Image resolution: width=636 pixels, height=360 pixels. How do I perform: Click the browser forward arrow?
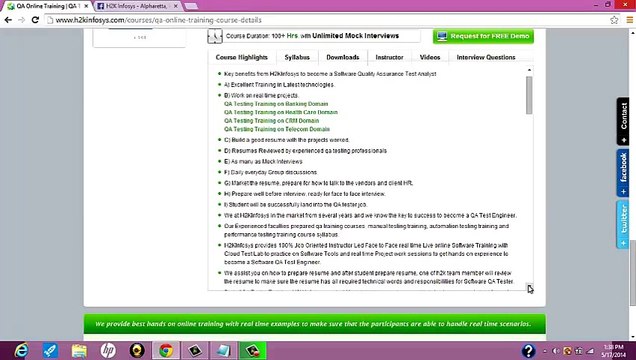pos(21,20)
